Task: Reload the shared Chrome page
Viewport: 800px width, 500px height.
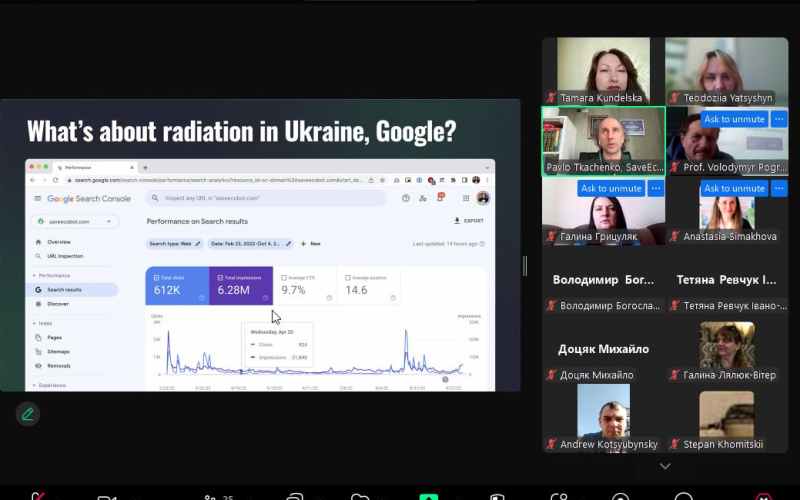Action: (55, 180)
